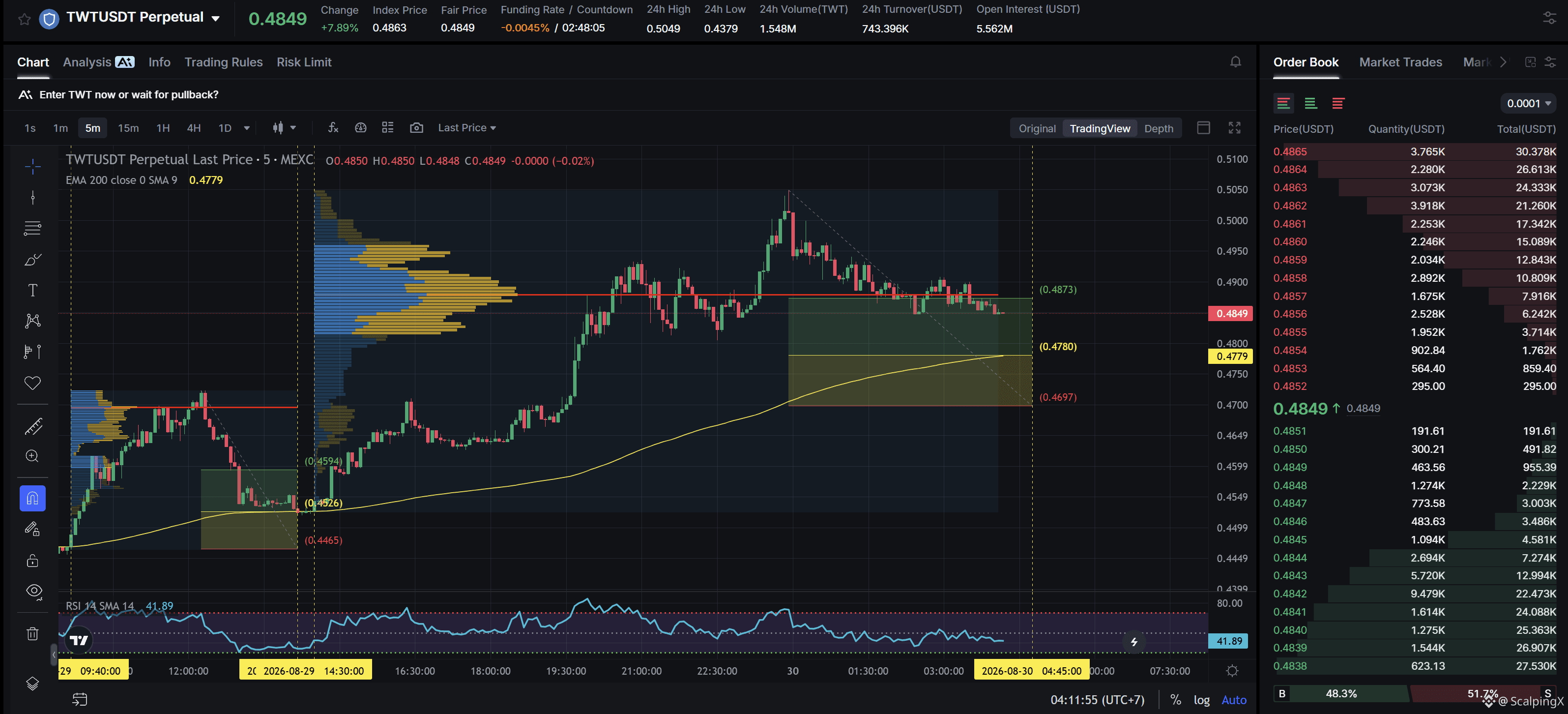Open the Trading Rules tab

pyautogui.click(x=223, y=62)
